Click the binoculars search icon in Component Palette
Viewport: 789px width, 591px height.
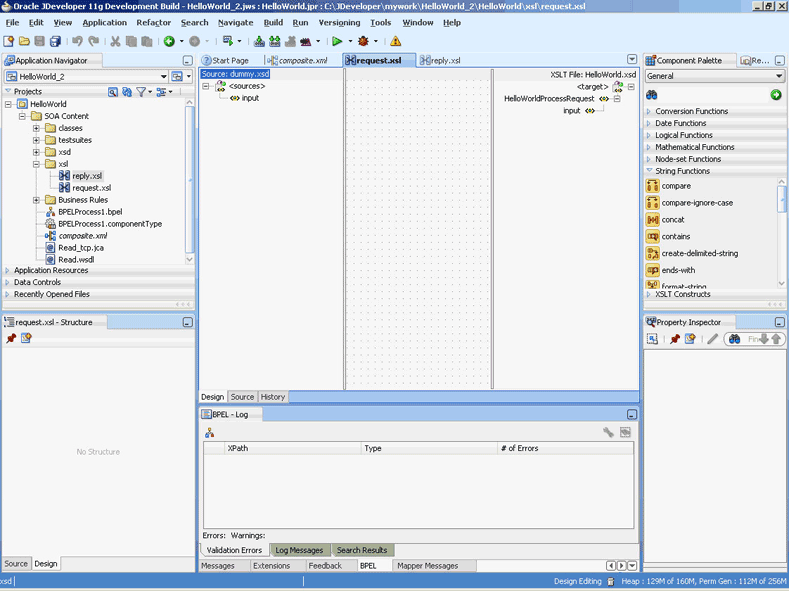(652, 95)
